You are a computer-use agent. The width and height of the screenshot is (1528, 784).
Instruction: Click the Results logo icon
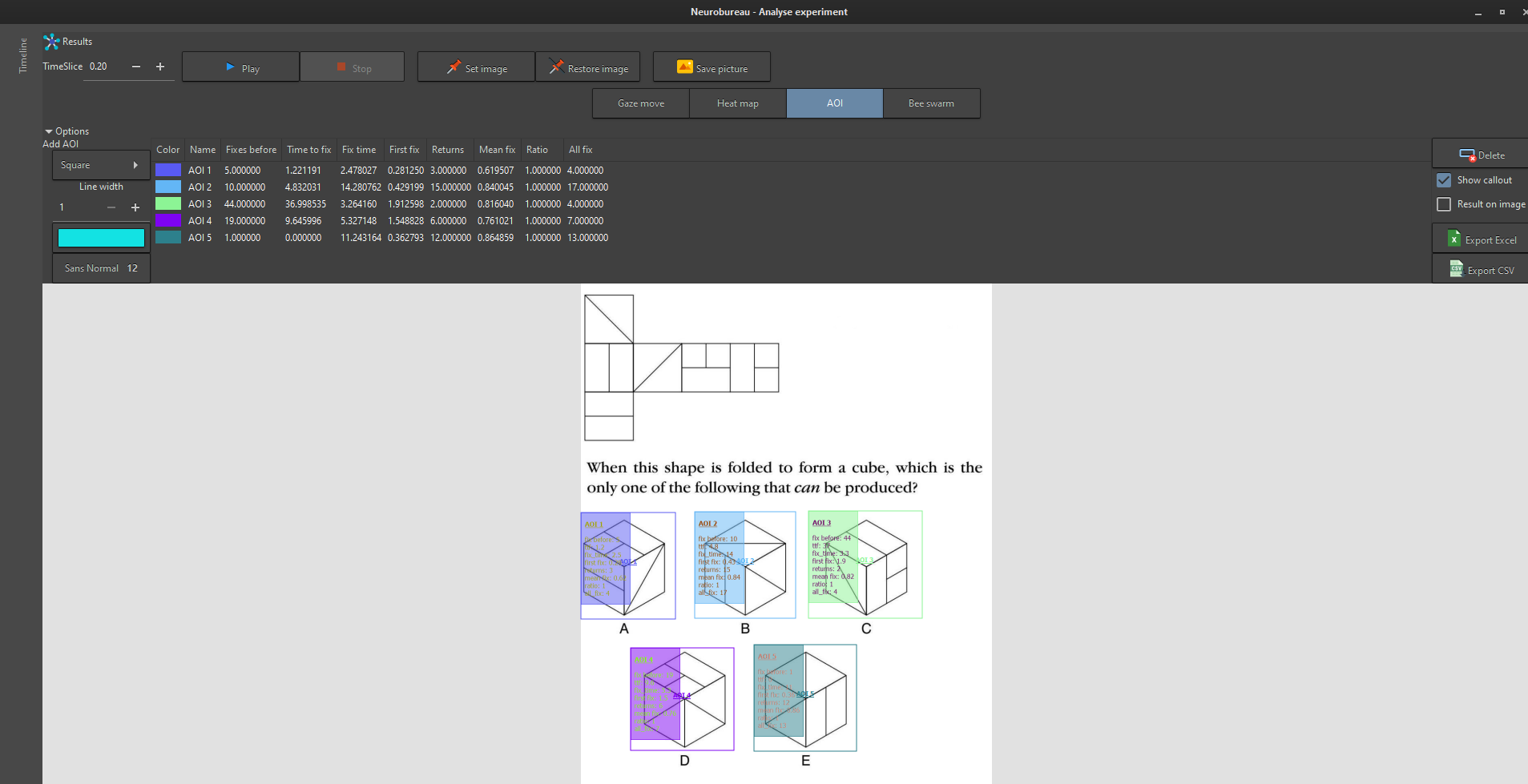click(x=51, y=42)
